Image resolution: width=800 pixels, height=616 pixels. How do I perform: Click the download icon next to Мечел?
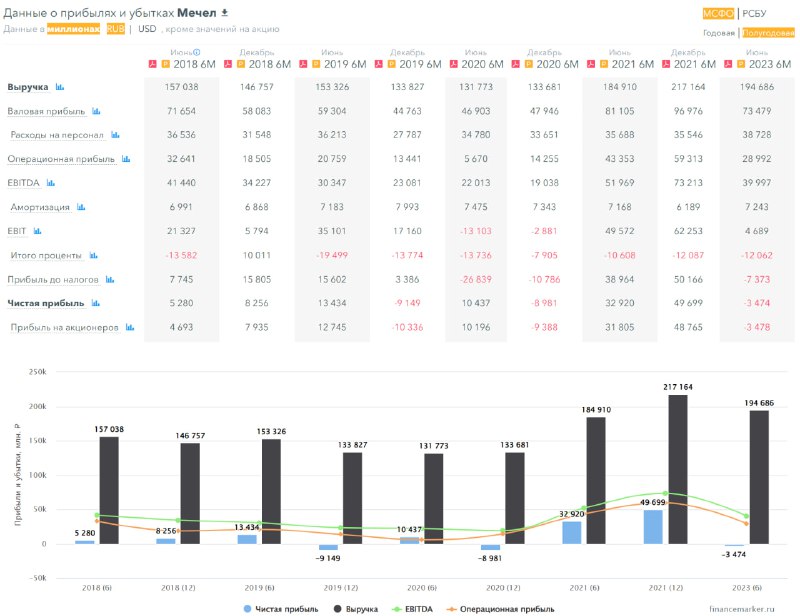pos(224,13)
